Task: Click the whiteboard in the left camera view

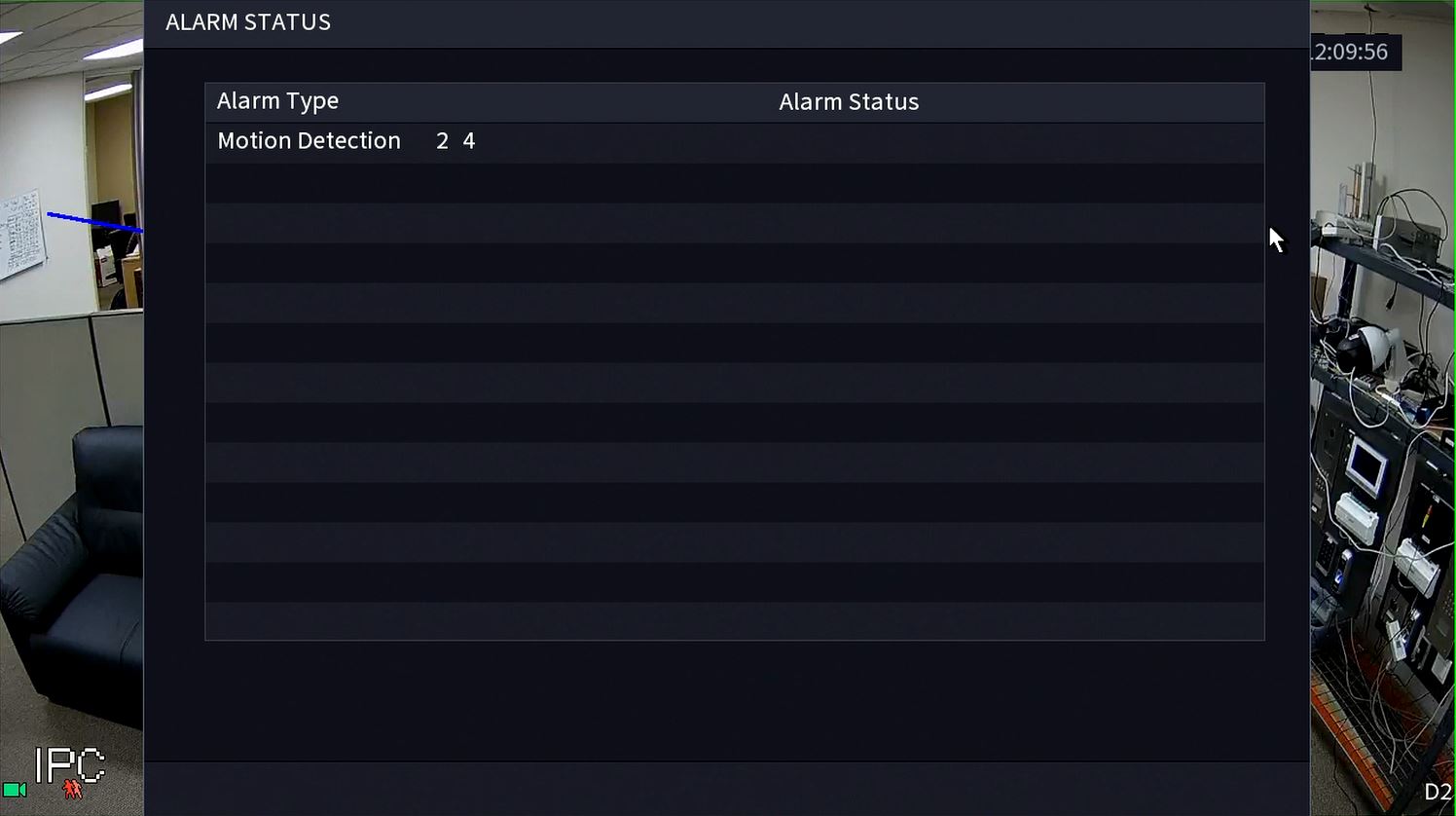Action: click(22, 235)
